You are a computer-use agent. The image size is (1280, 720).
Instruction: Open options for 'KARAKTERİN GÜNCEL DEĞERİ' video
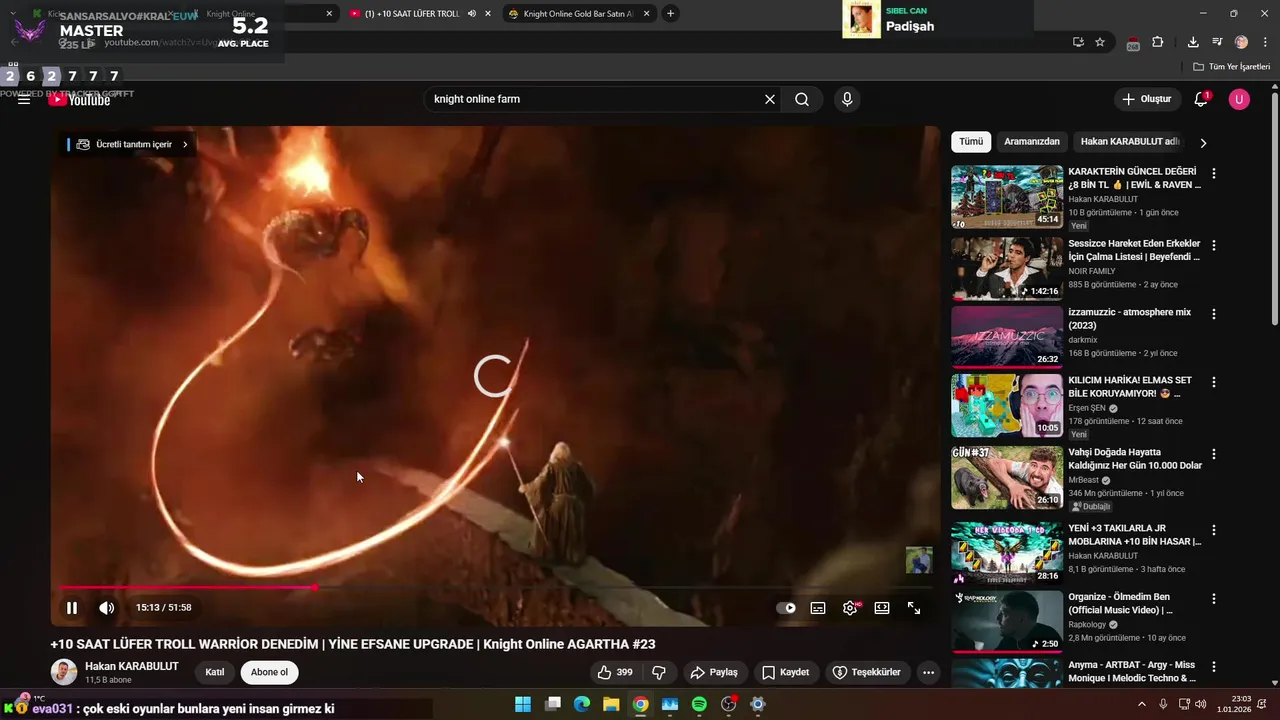tap(1214, 173)
